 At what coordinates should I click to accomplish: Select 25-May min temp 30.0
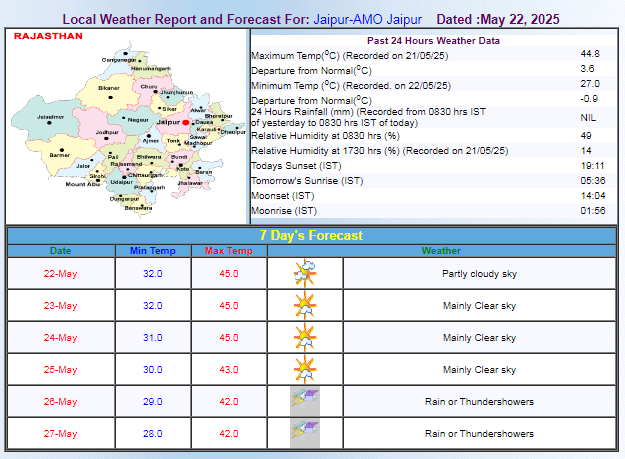click(x=153, y=370)
